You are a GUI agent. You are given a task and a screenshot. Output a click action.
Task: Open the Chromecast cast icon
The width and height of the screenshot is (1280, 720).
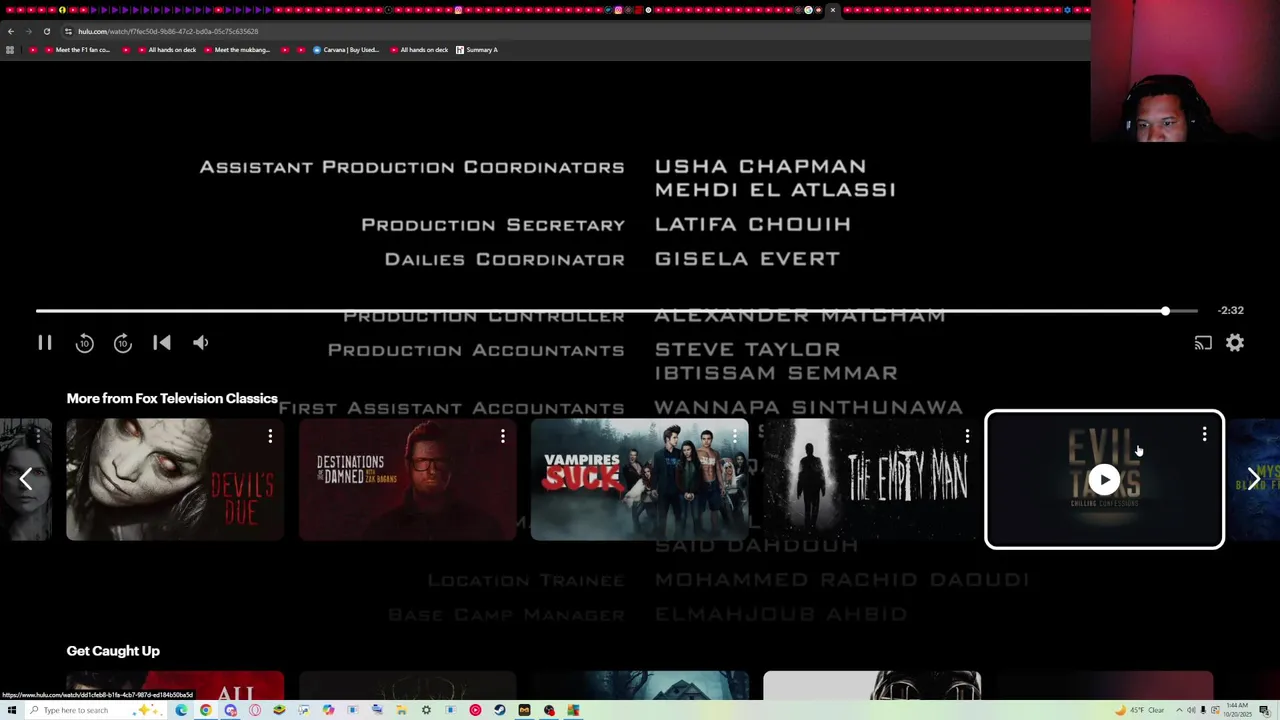[x=1203, y=343]
